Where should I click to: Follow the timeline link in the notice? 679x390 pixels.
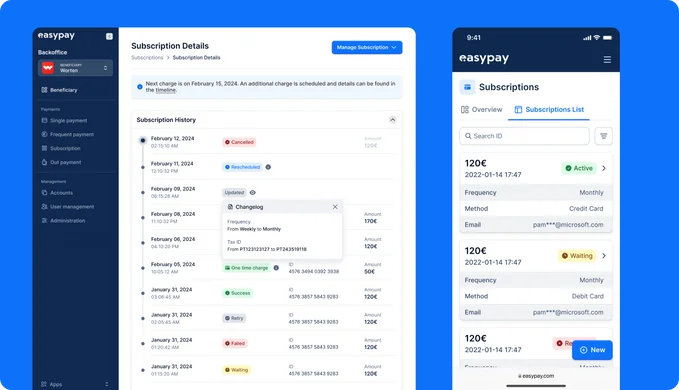165,90
